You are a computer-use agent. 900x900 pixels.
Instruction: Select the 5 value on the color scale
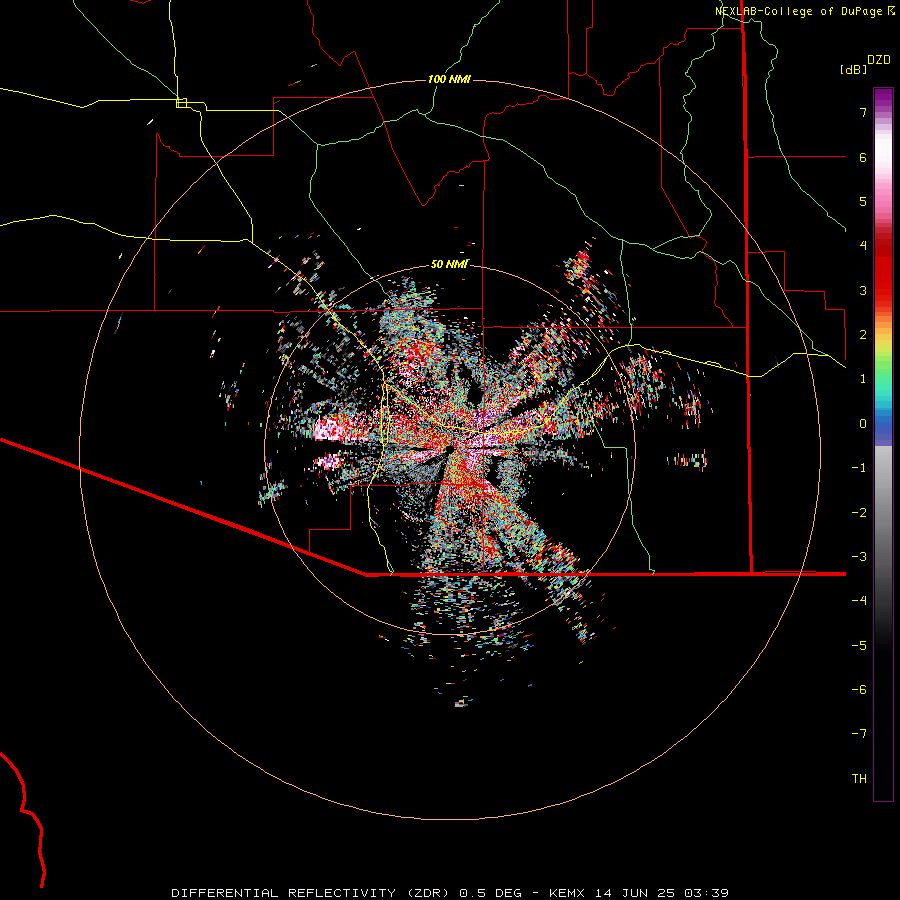tap(863, 201)
